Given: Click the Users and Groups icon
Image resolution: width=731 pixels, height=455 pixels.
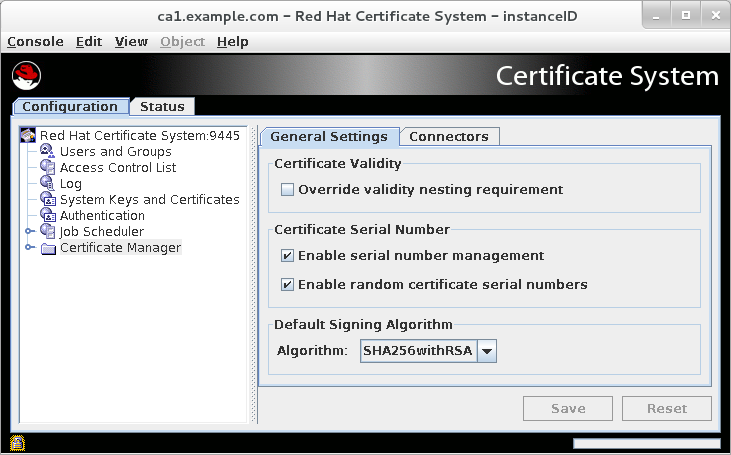Looking at the screenshot, I should point(47,152).
